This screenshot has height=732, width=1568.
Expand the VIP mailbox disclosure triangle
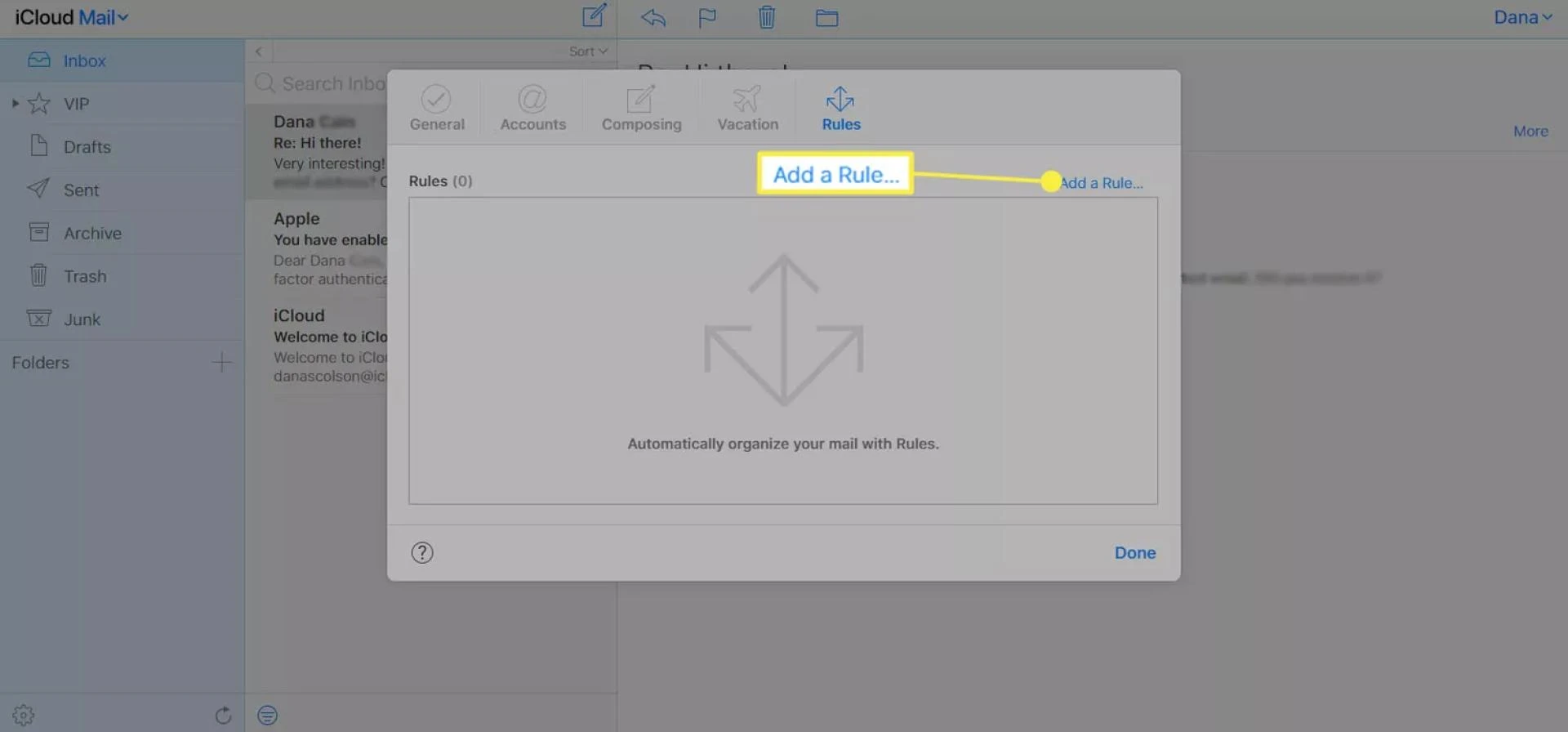tap(15, 104)
